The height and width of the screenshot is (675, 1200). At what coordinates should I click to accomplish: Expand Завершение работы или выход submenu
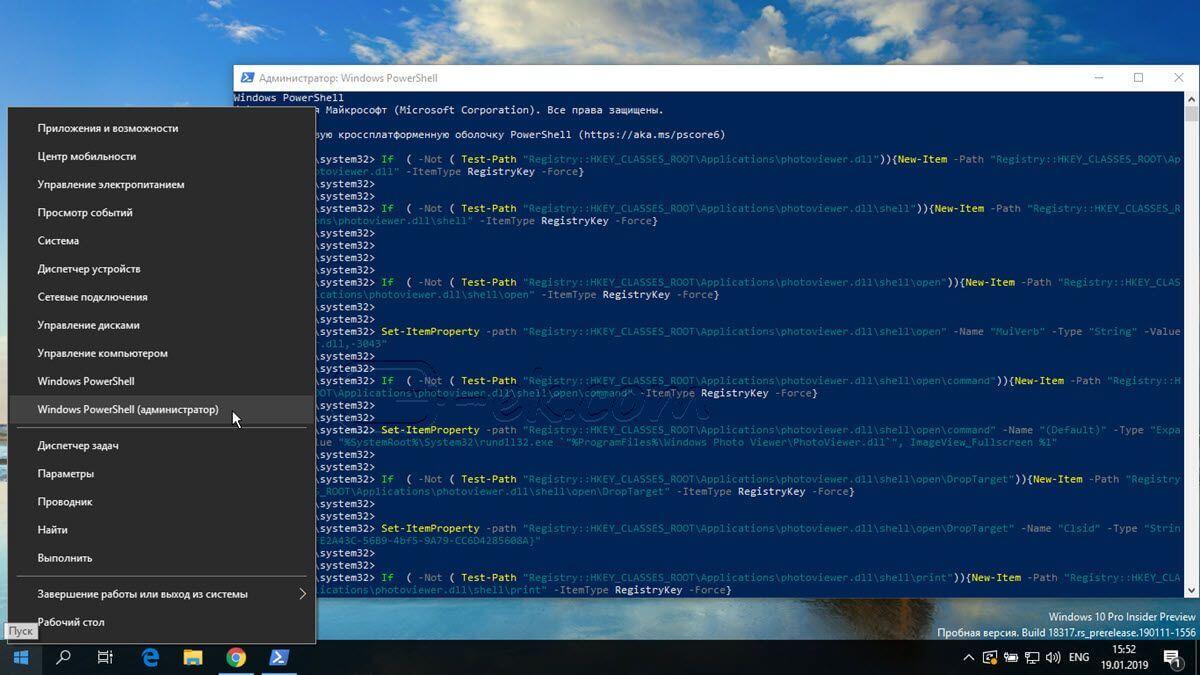[x=162, y=593]
